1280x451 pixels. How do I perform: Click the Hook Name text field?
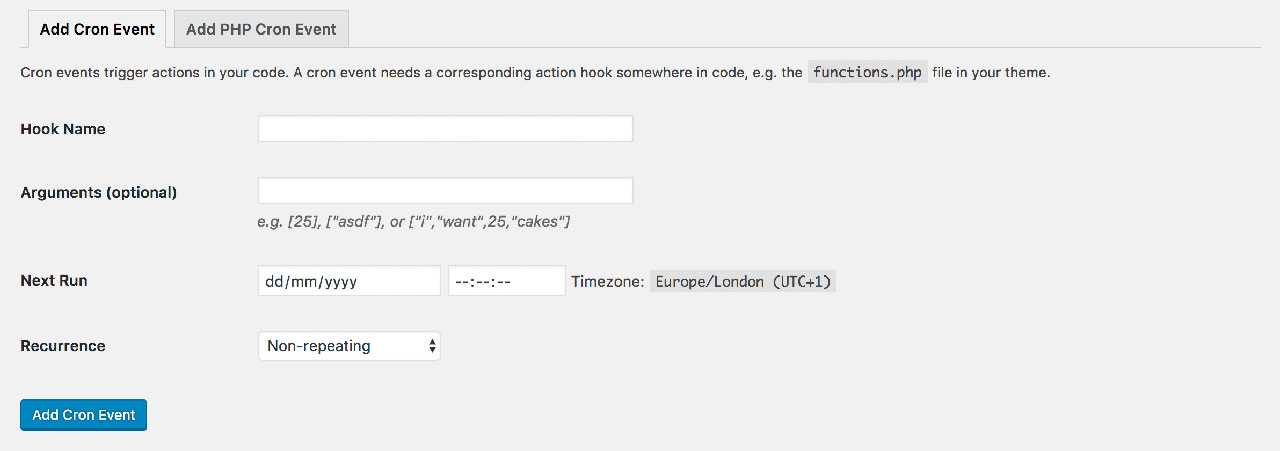[445, 129]
